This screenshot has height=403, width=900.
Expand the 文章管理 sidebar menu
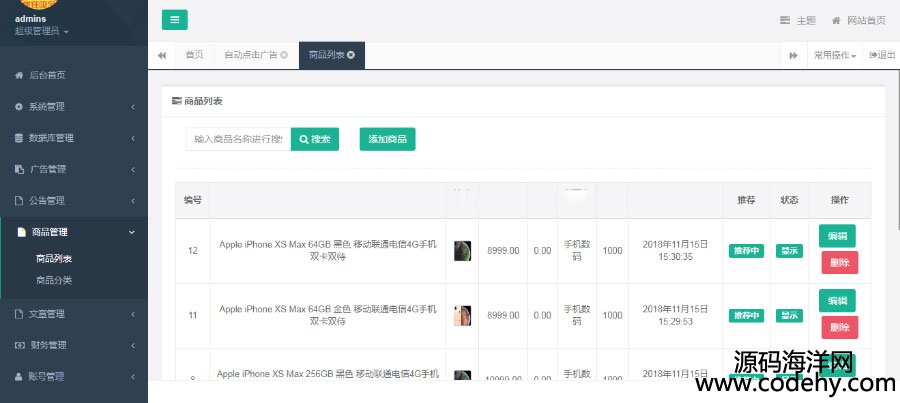tap(73, 314)
